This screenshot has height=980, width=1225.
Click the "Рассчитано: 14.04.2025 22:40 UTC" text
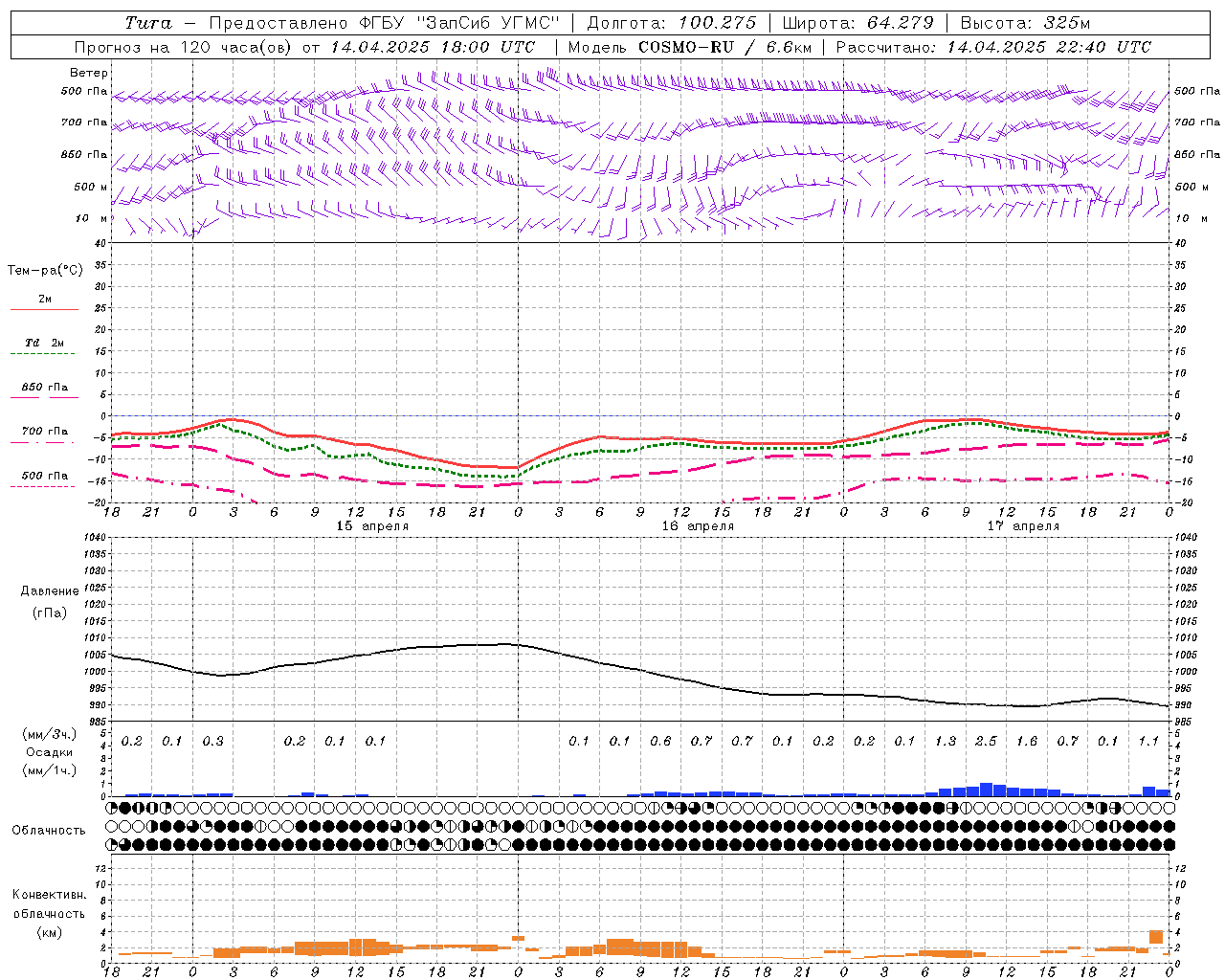pos(993,47)
